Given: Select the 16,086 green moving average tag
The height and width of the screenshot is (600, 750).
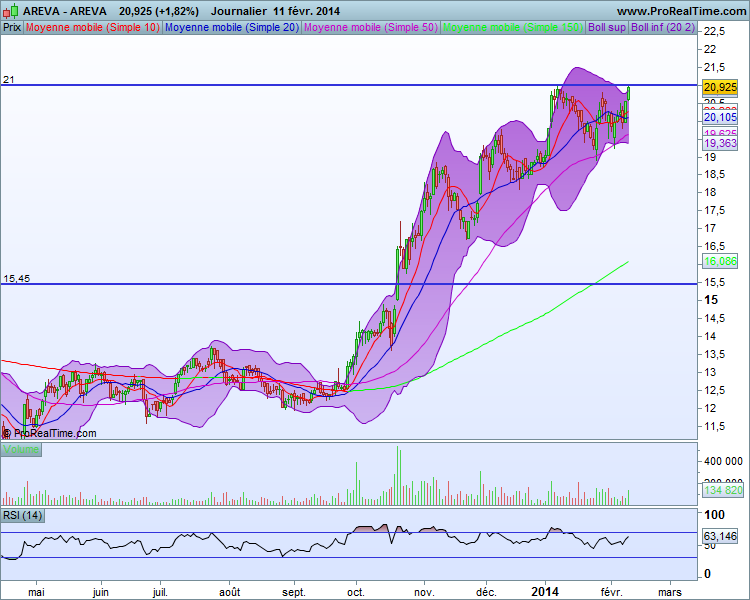Looking at the screenshot, I should [720, 261].
